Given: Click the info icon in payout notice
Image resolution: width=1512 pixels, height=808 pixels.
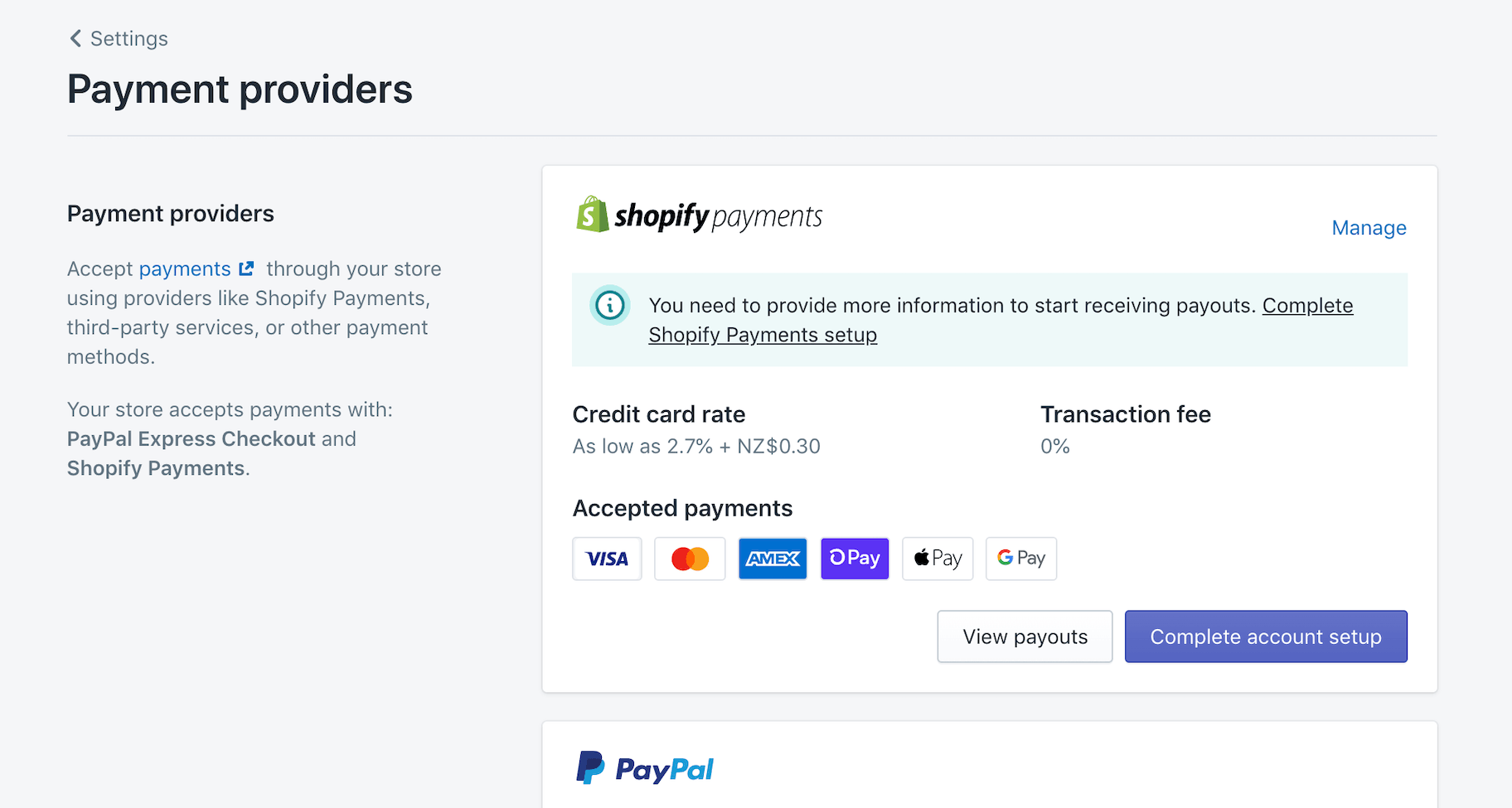Looking at the screenshot, I should point(610,305).
